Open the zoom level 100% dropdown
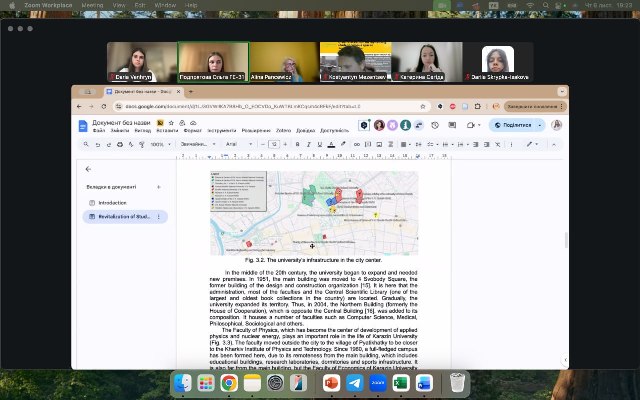640x400 pixels. 160,144
